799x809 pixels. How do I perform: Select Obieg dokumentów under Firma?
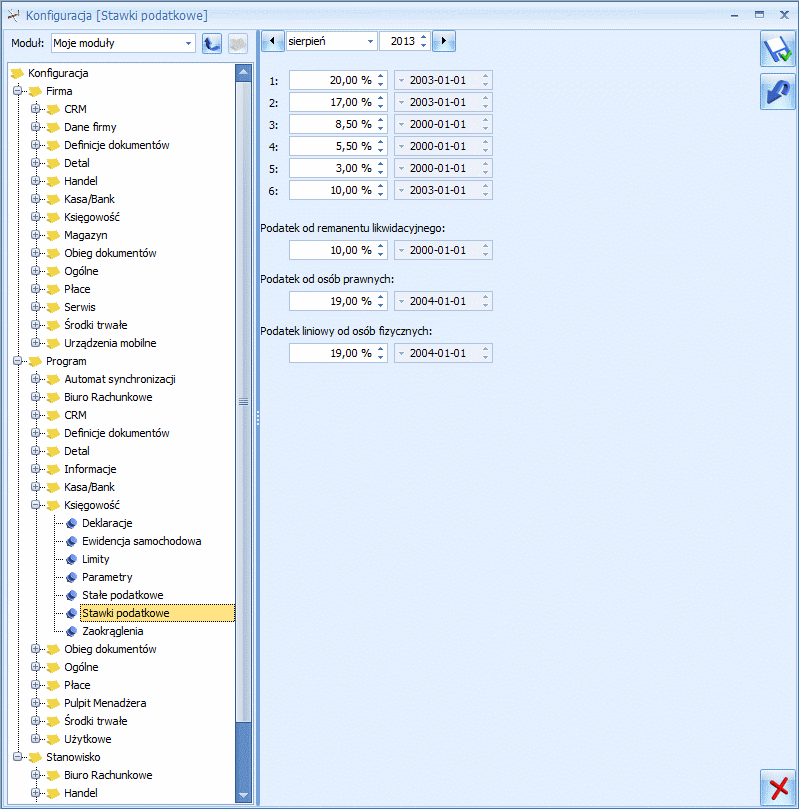click(x=110, y=253)
